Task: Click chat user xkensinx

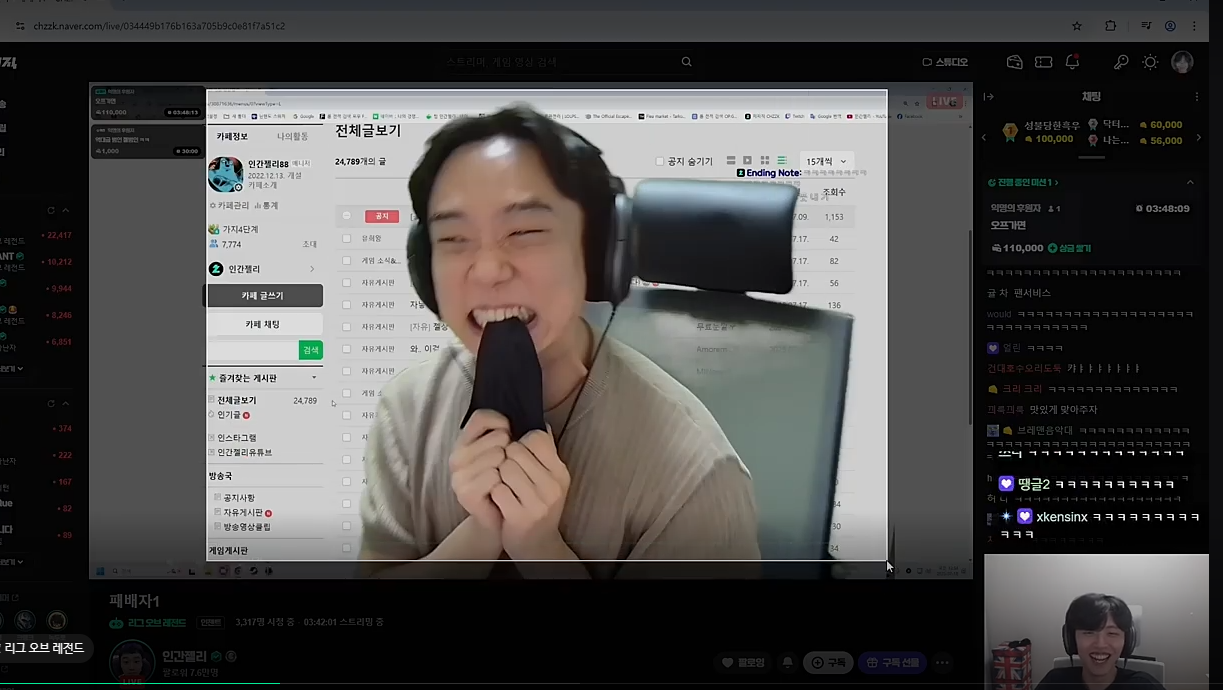Action: click(x=1062, y=517)
